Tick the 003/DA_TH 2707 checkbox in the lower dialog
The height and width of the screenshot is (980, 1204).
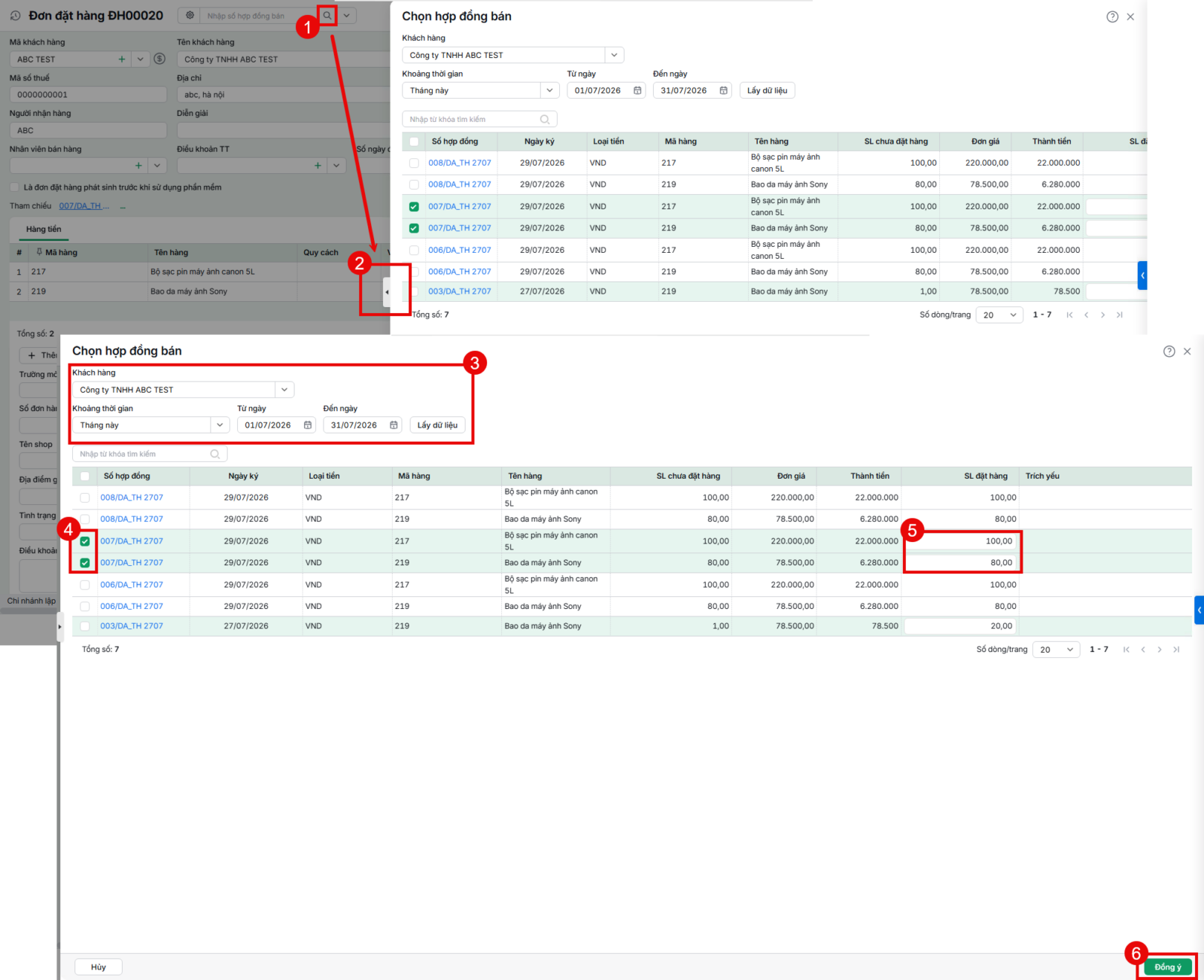pyautogui.click(x=85, y=626)
